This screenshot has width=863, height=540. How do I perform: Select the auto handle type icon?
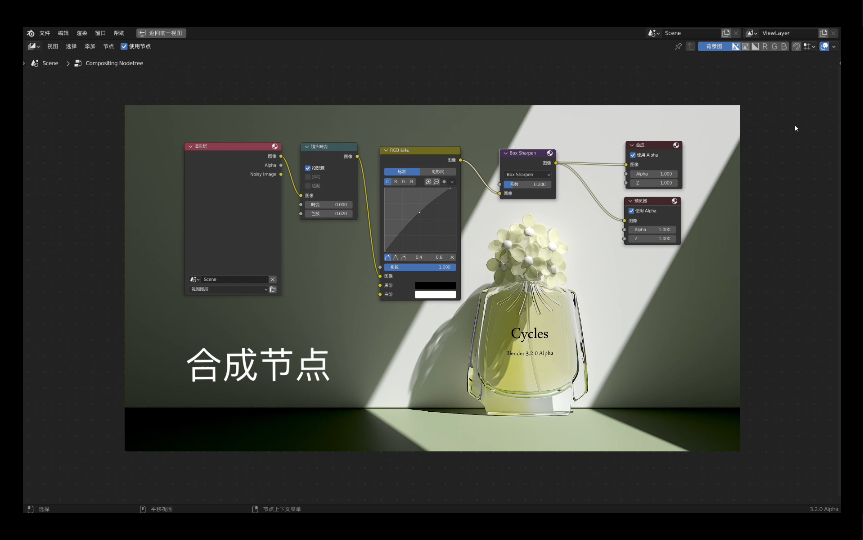tap(387, 258)
